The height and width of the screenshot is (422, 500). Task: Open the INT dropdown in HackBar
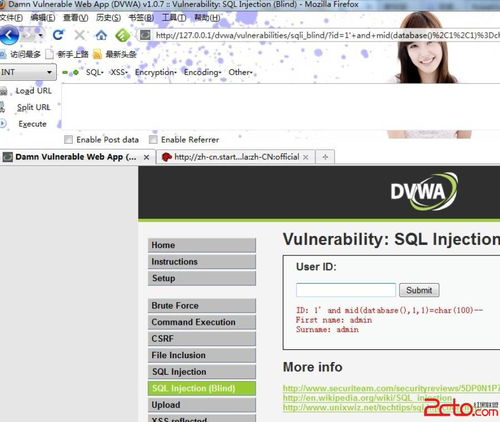27,72
